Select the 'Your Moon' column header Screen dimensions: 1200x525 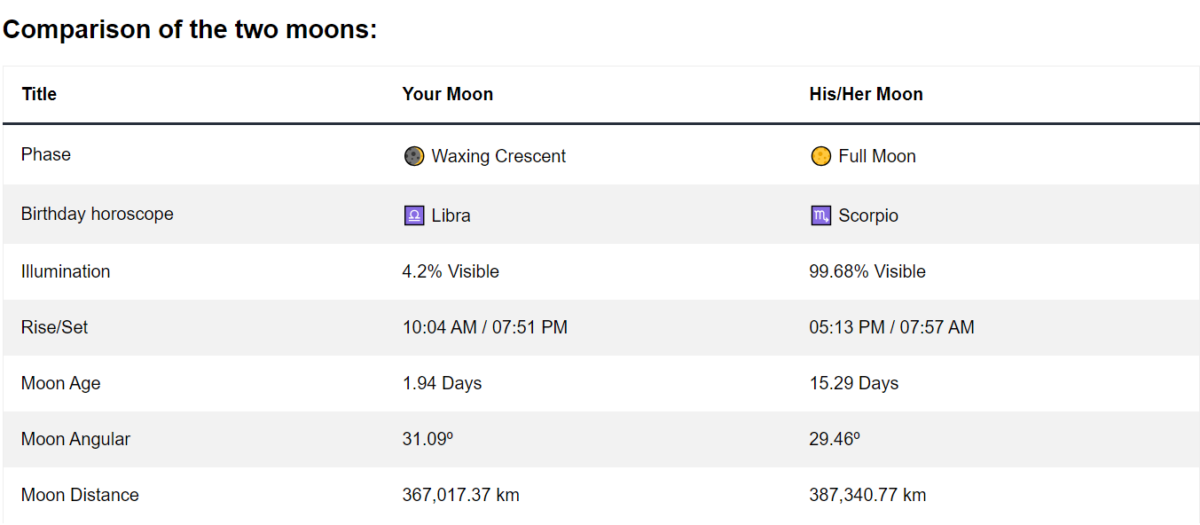[x=447, y=94]
